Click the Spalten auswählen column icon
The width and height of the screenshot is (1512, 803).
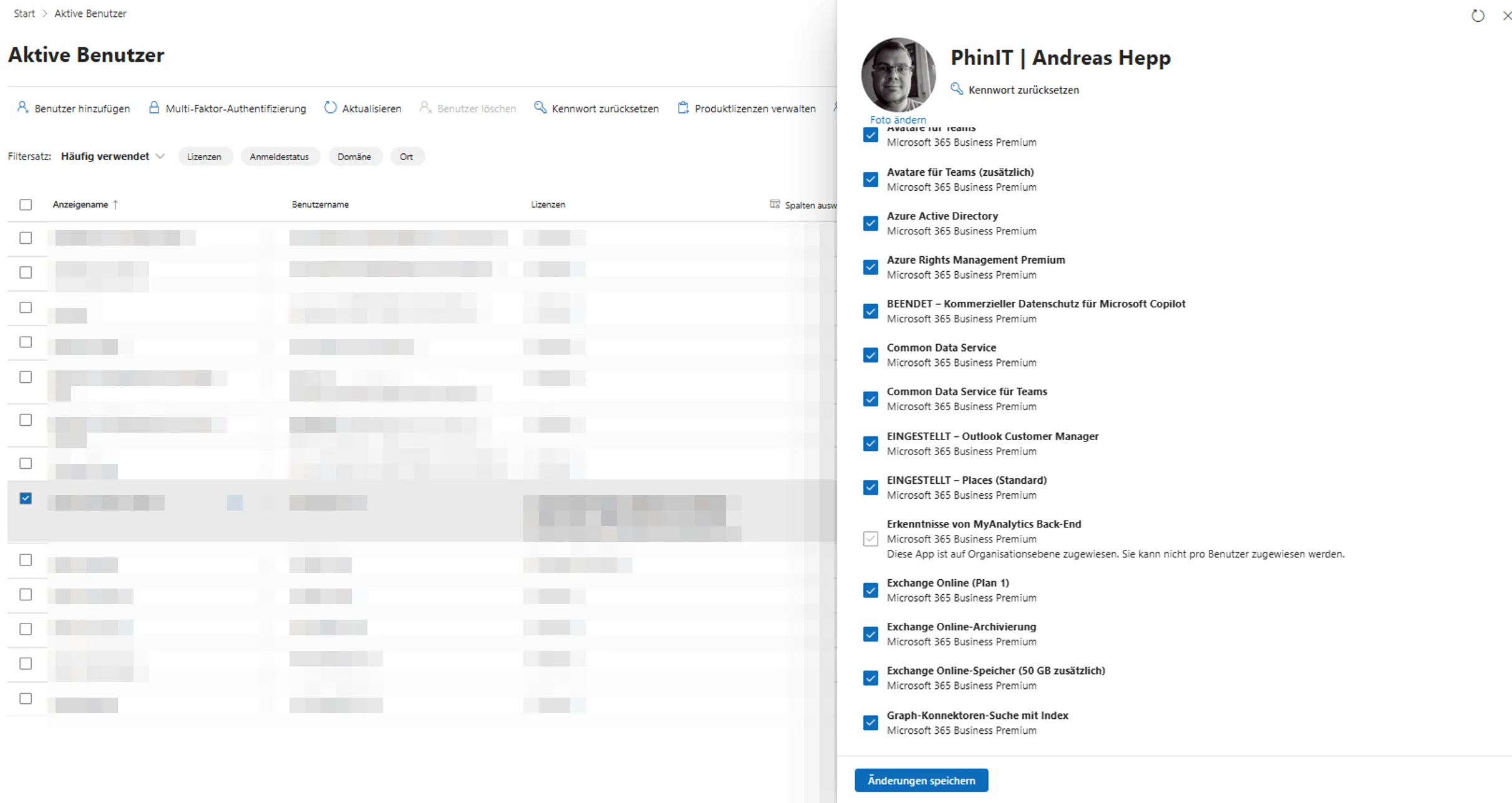tap(775, 204)
